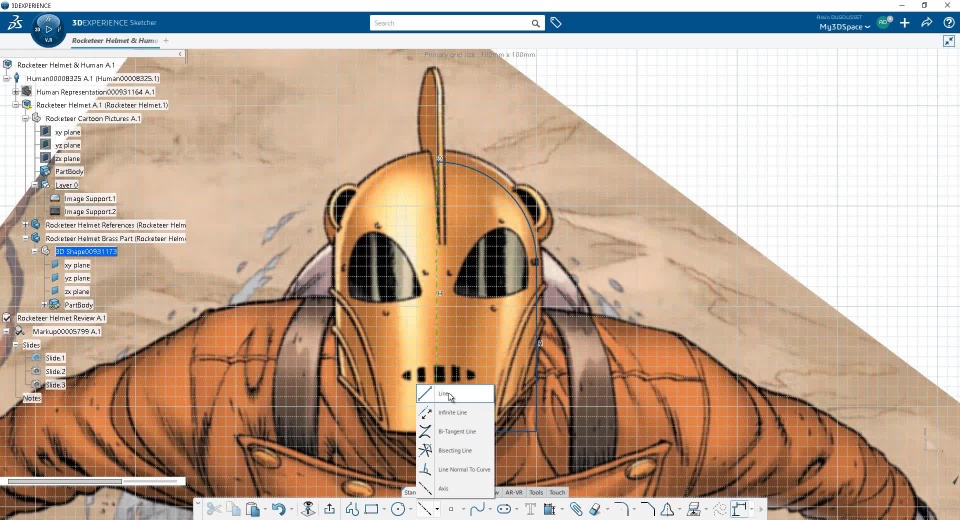Click the tag icon beside search
The width and height of the screenshot is (960, 520).
pyautogui.click(x=556, y=23)
